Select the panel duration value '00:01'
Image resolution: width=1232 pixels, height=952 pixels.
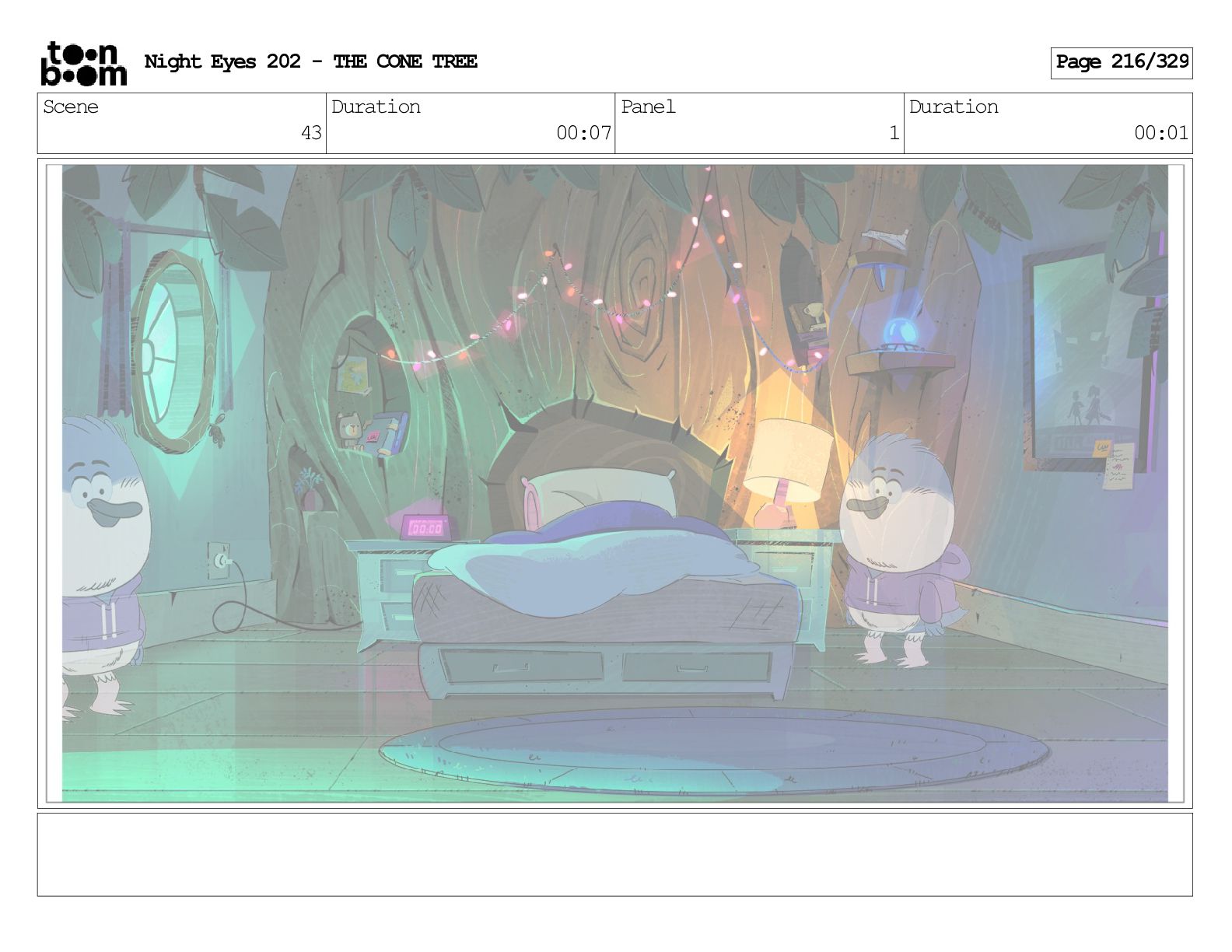[x=1161, y=133]
